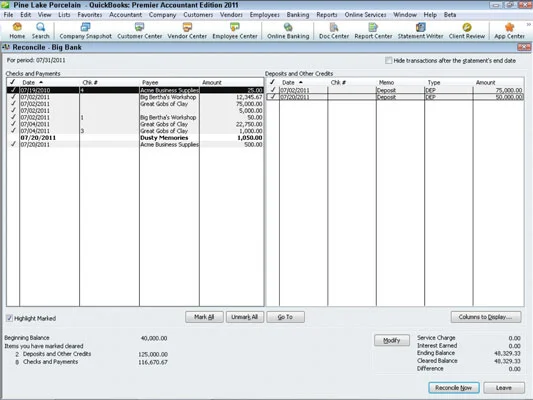Open the Online Services menu

click(365, 15)
